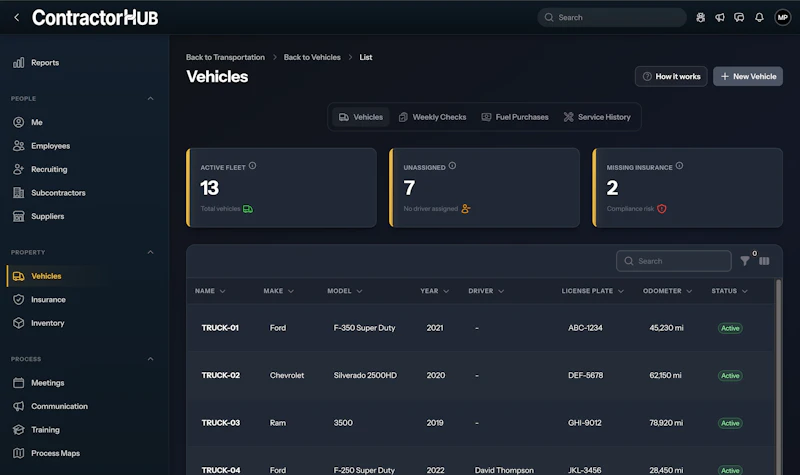Viewport: 800px width, 475px height.
Task: Open the TRUCK-02 row name
Action: [x=220, y=376]
